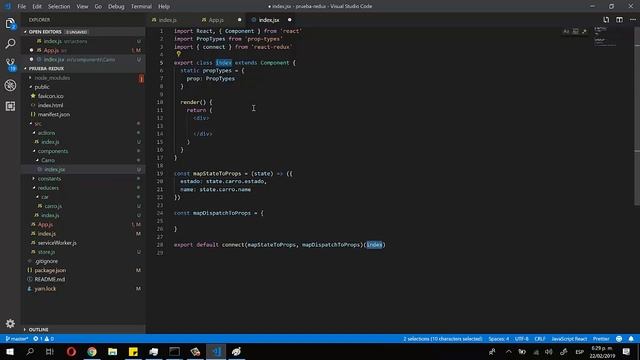The width and height of the screenshot is (640, 360).
Task: Click CRLF line ending selector
Action: tap(540, 339)
